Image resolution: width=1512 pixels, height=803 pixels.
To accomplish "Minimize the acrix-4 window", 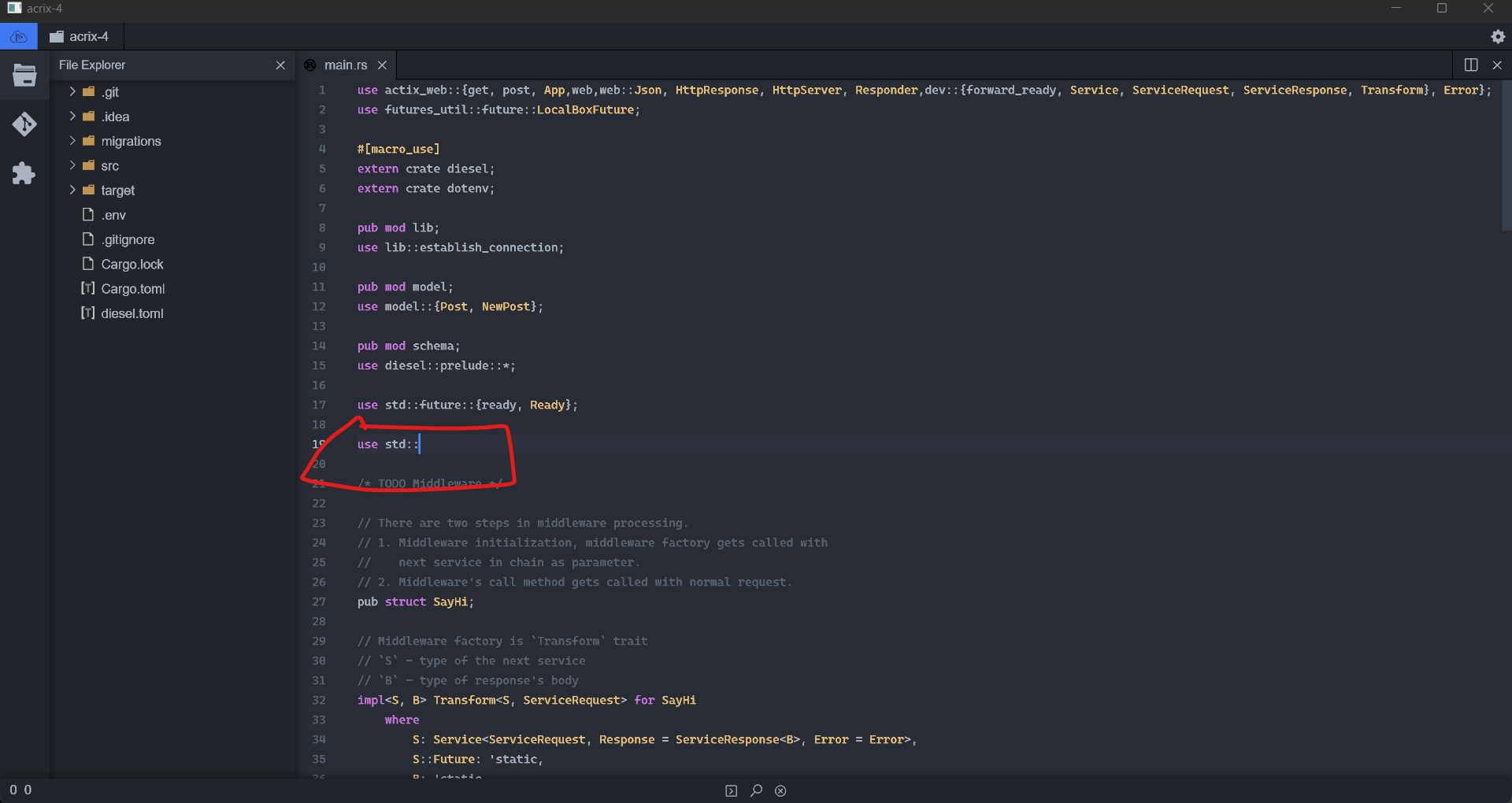I will point(1396,8).
